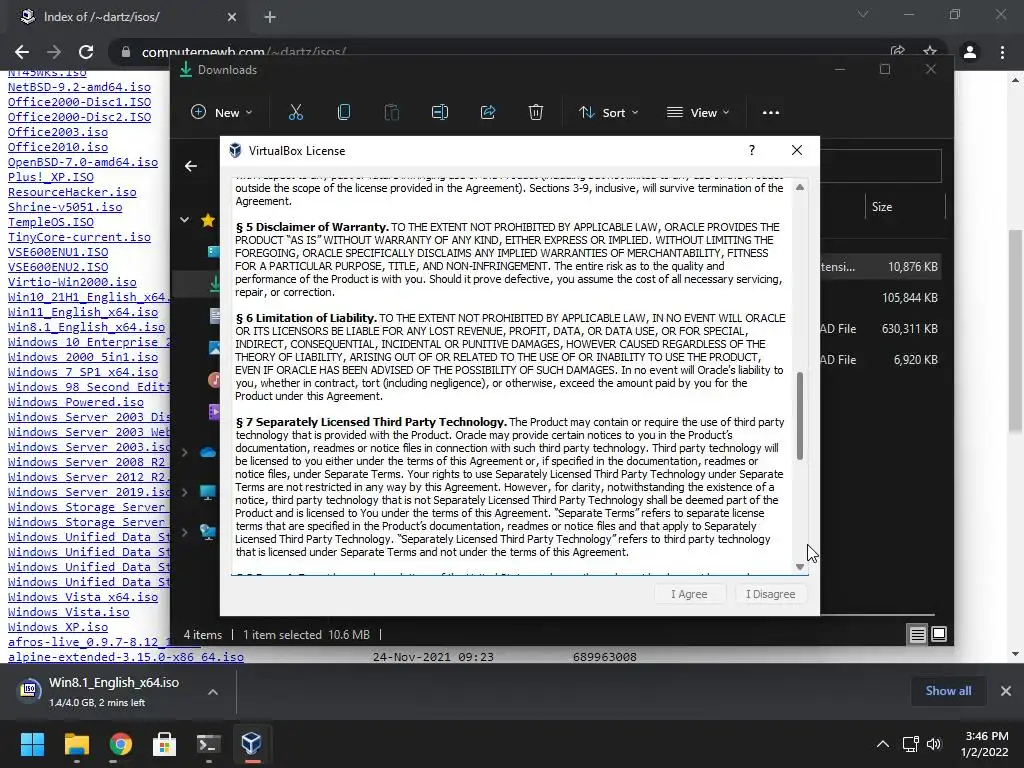Open the Office2010.iso link
The image size is (1024, 768).
coord(58,147)
